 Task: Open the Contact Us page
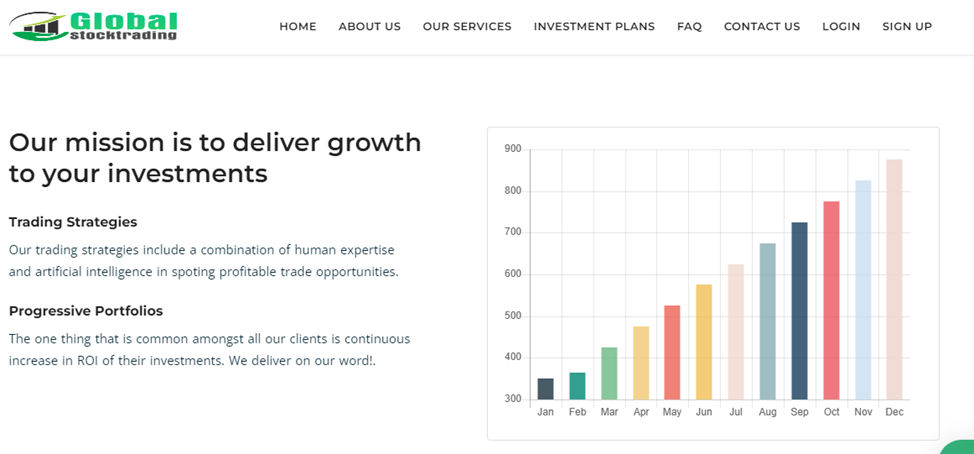pos(762,27)
